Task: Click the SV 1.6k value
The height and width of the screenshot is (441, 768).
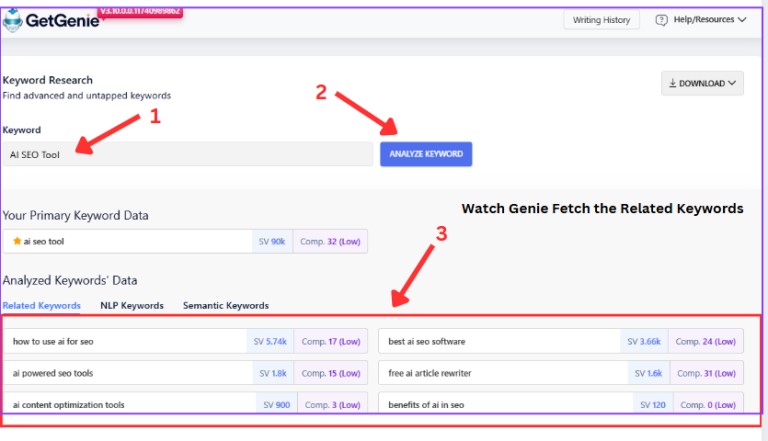Action: [648, 373]
